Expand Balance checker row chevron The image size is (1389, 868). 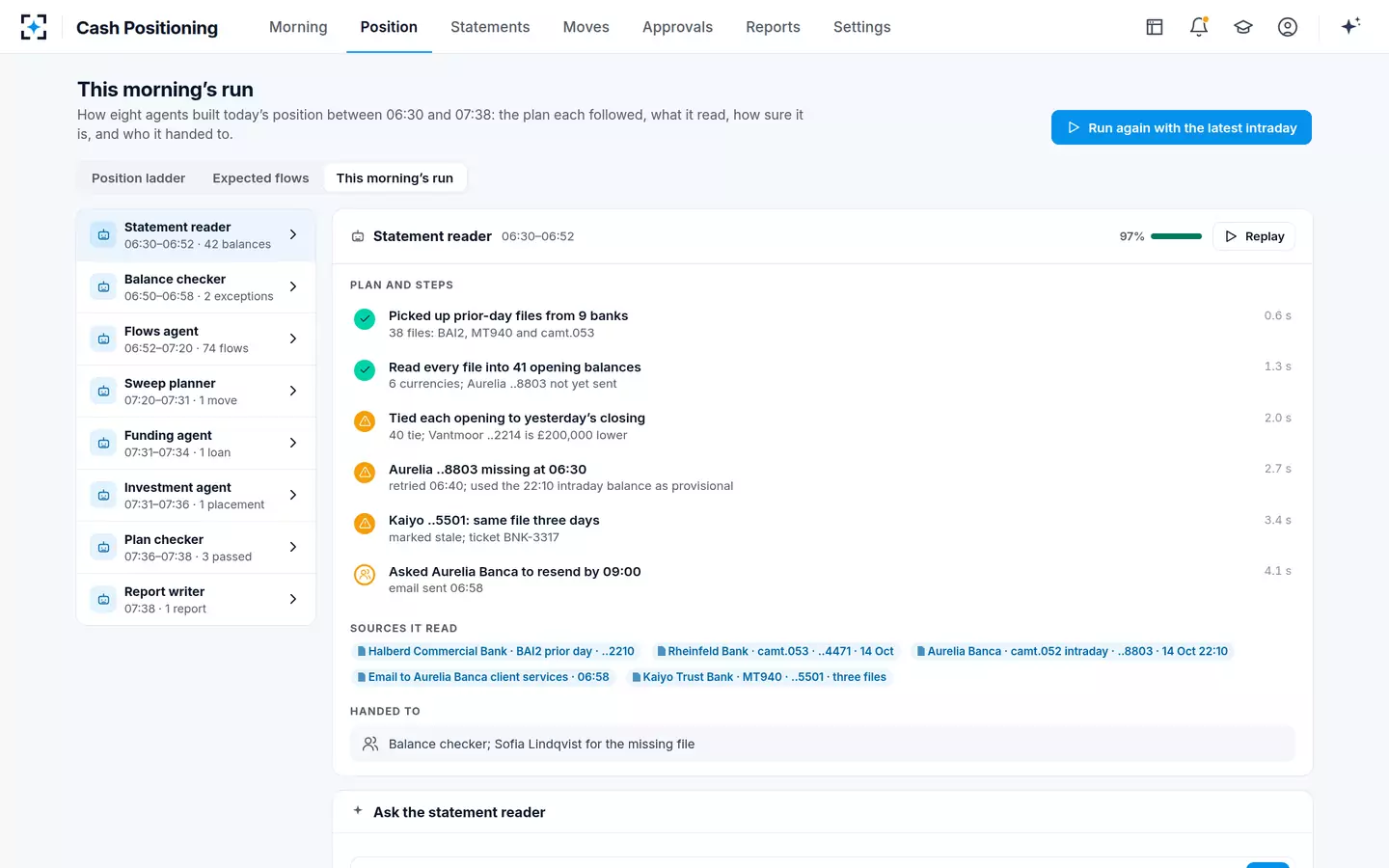pos(293,286)
